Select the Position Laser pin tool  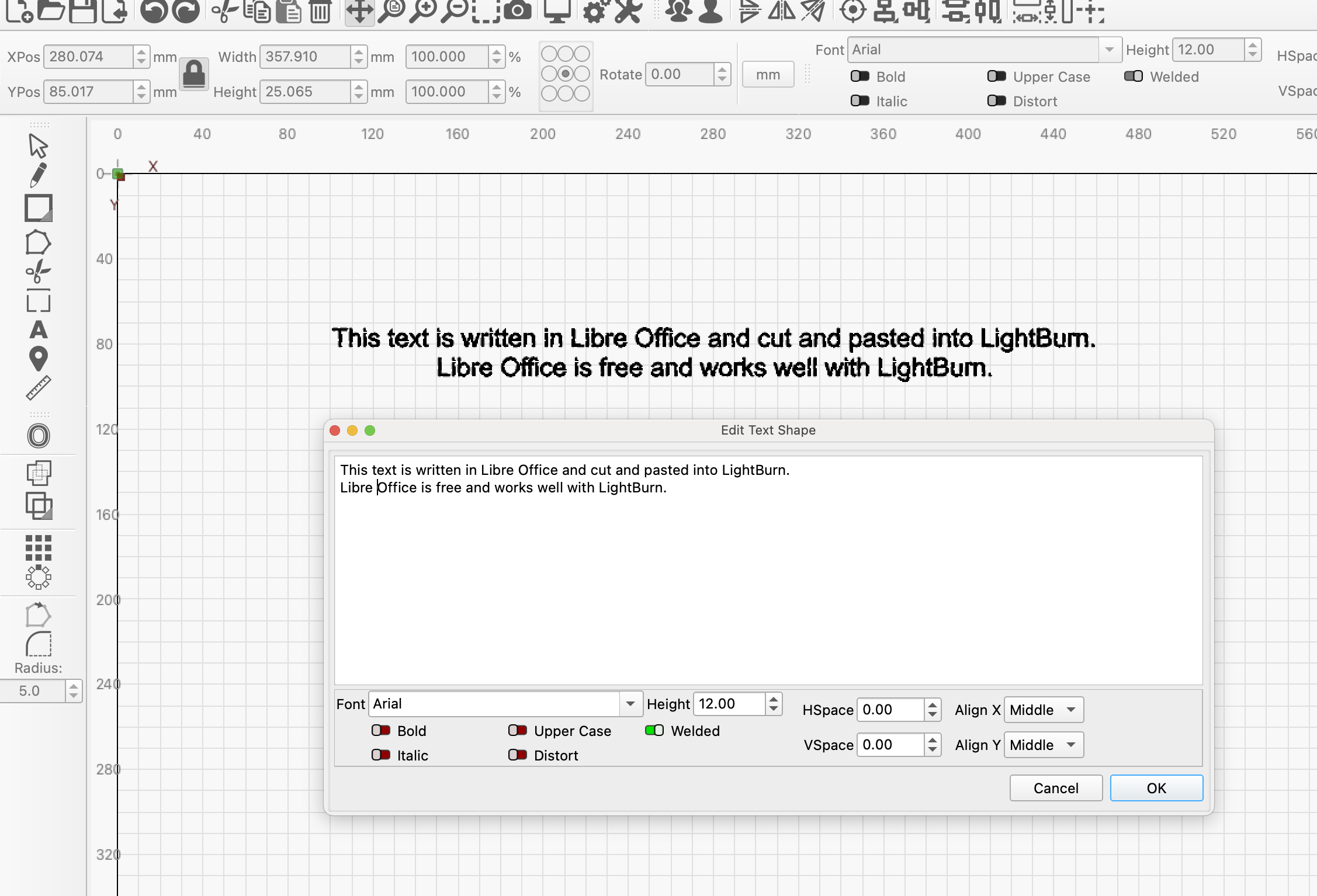pos(38,359)
